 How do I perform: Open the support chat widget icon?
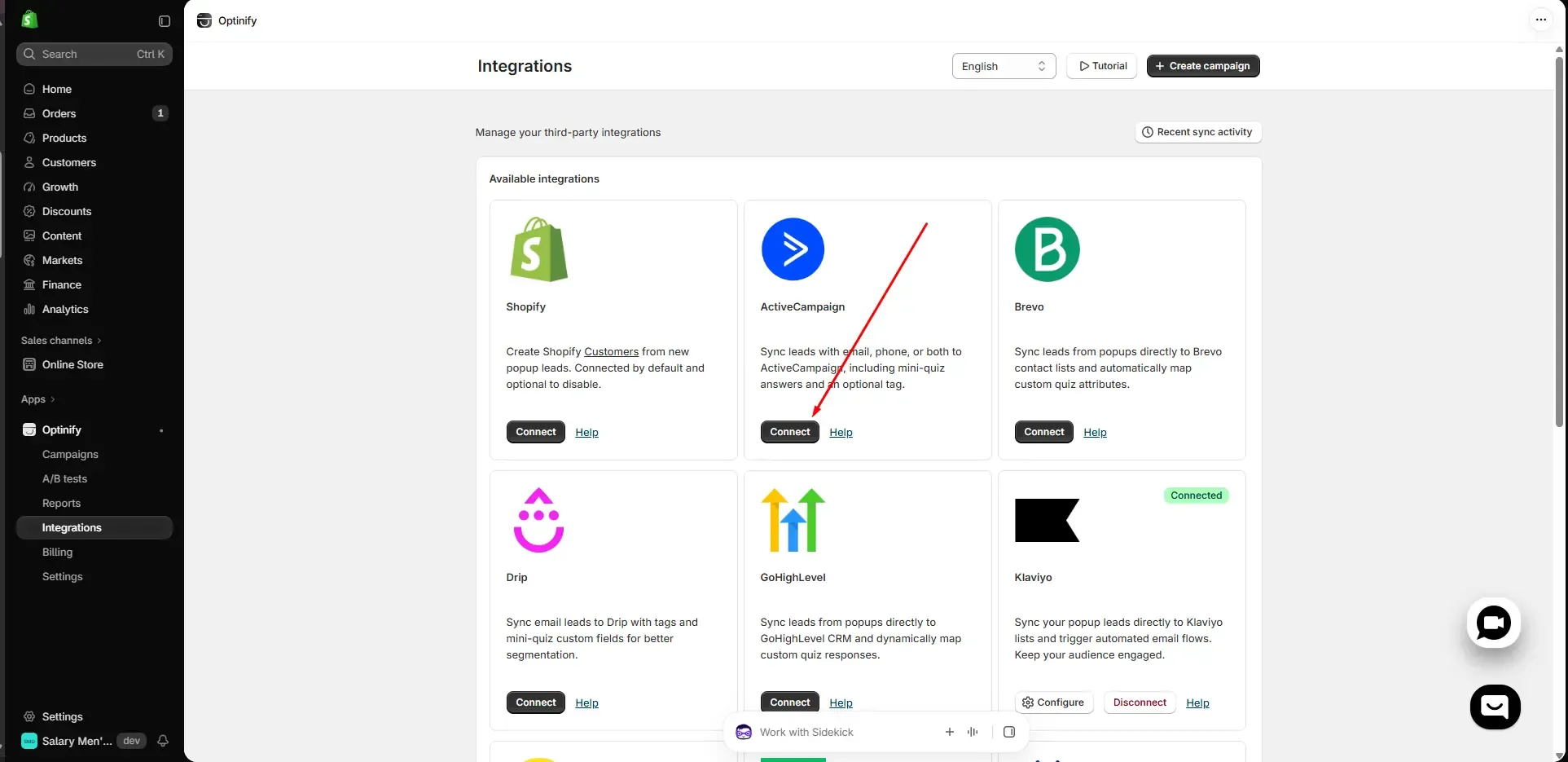point(1495,707)
